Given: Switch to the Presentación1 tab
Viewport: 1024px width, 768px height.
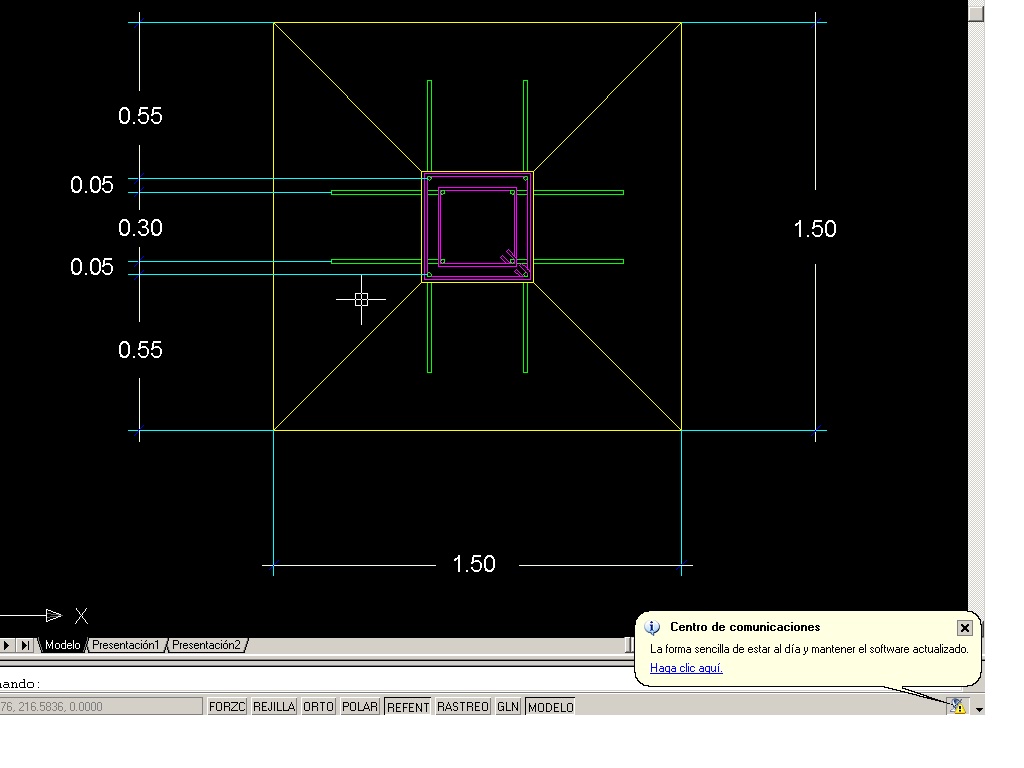Looking at the screenshot, I should 125,645.
